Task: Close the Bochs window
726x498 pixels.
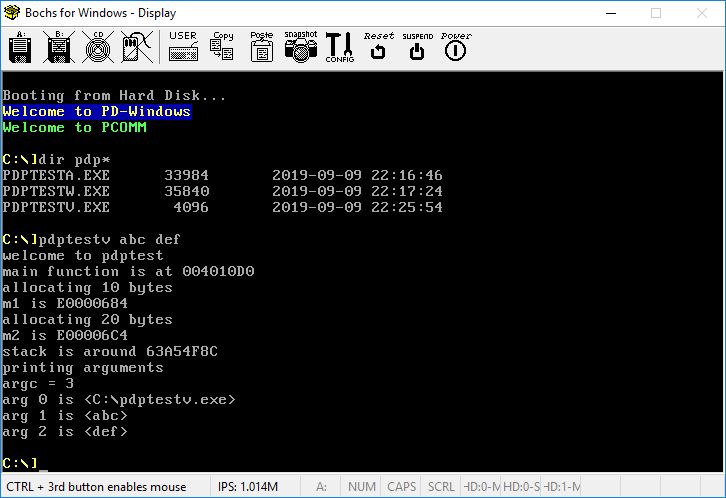Action: 702,13
